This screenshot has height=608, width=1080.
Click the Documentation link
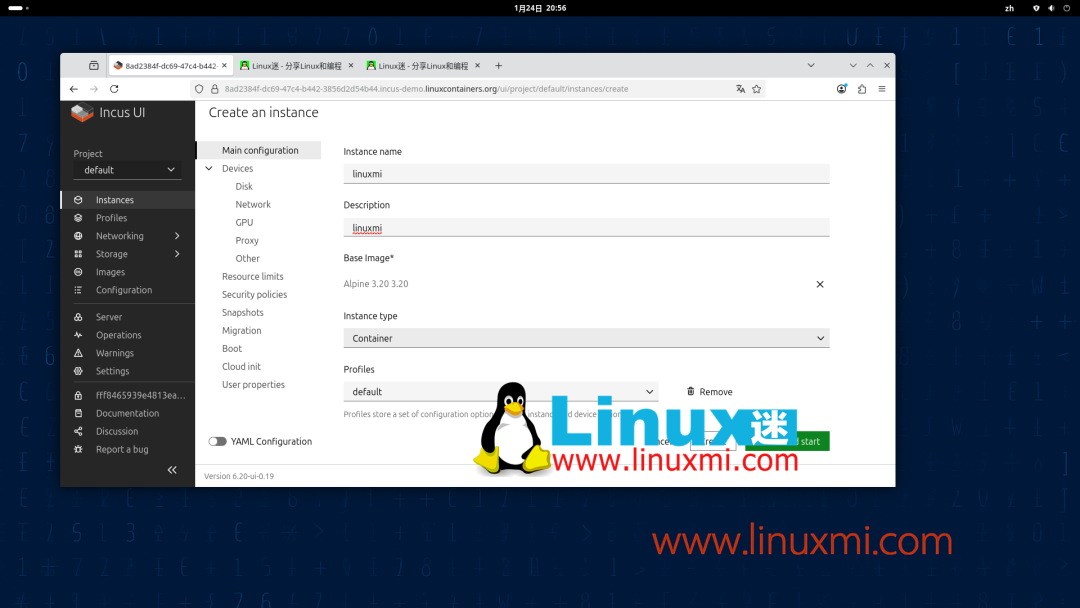click(127, 413)
